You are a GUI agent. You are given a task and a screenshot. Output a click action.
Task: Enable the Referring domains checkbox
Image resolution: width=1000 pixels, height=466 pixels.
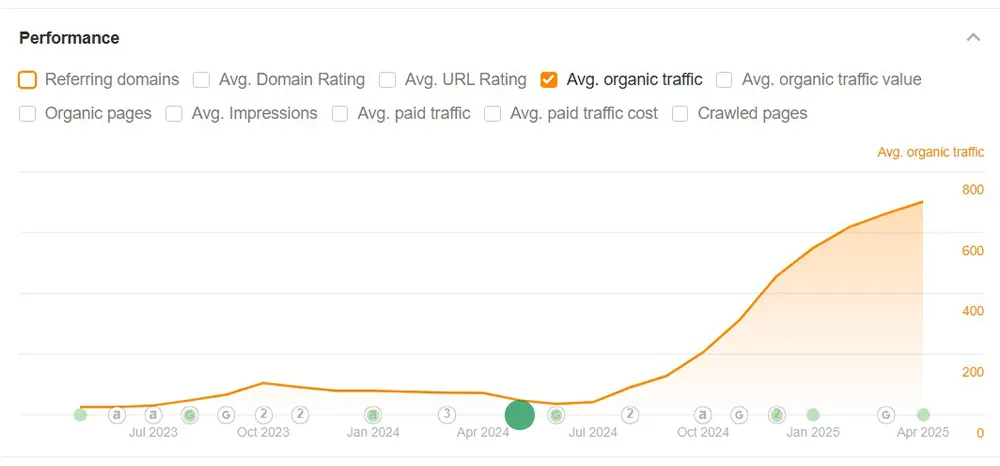[x=28, y=79]
